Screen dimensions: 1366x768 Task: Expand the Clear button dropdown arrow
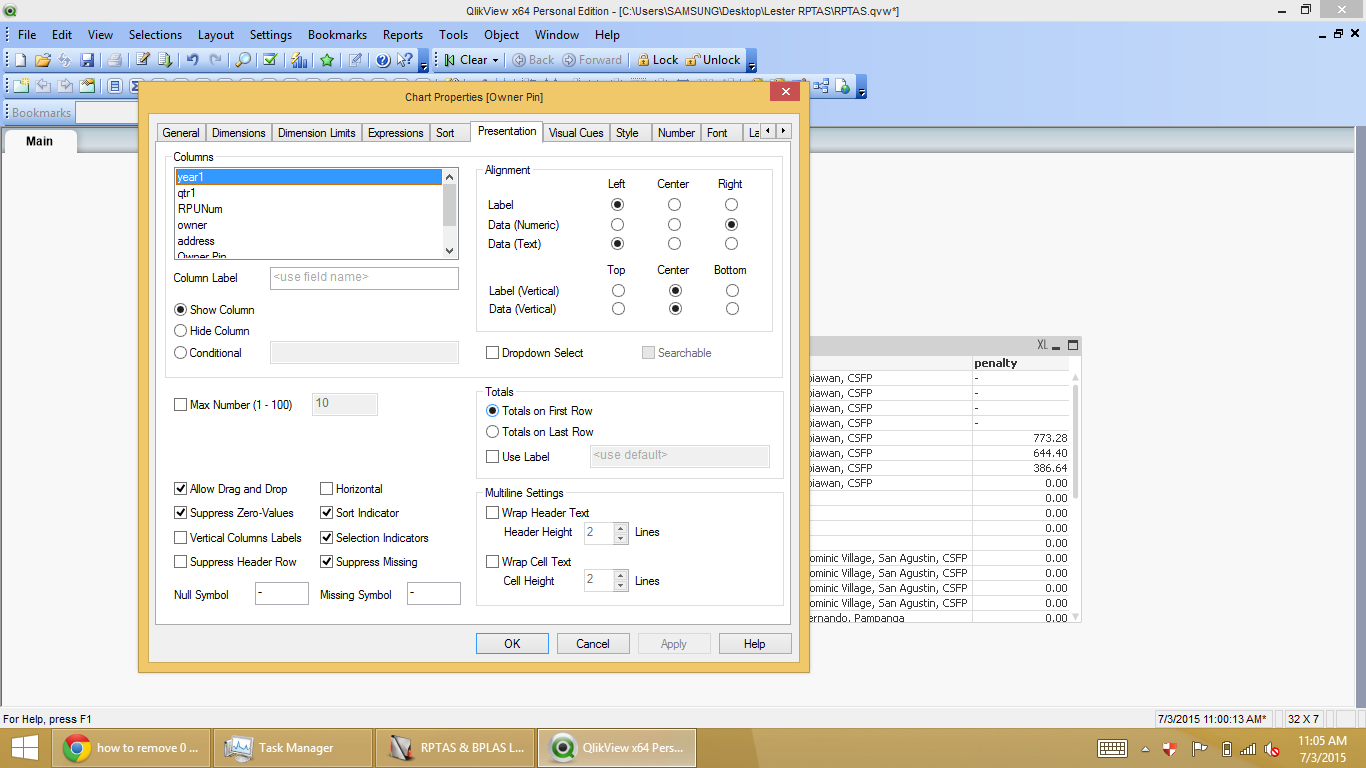495,60
